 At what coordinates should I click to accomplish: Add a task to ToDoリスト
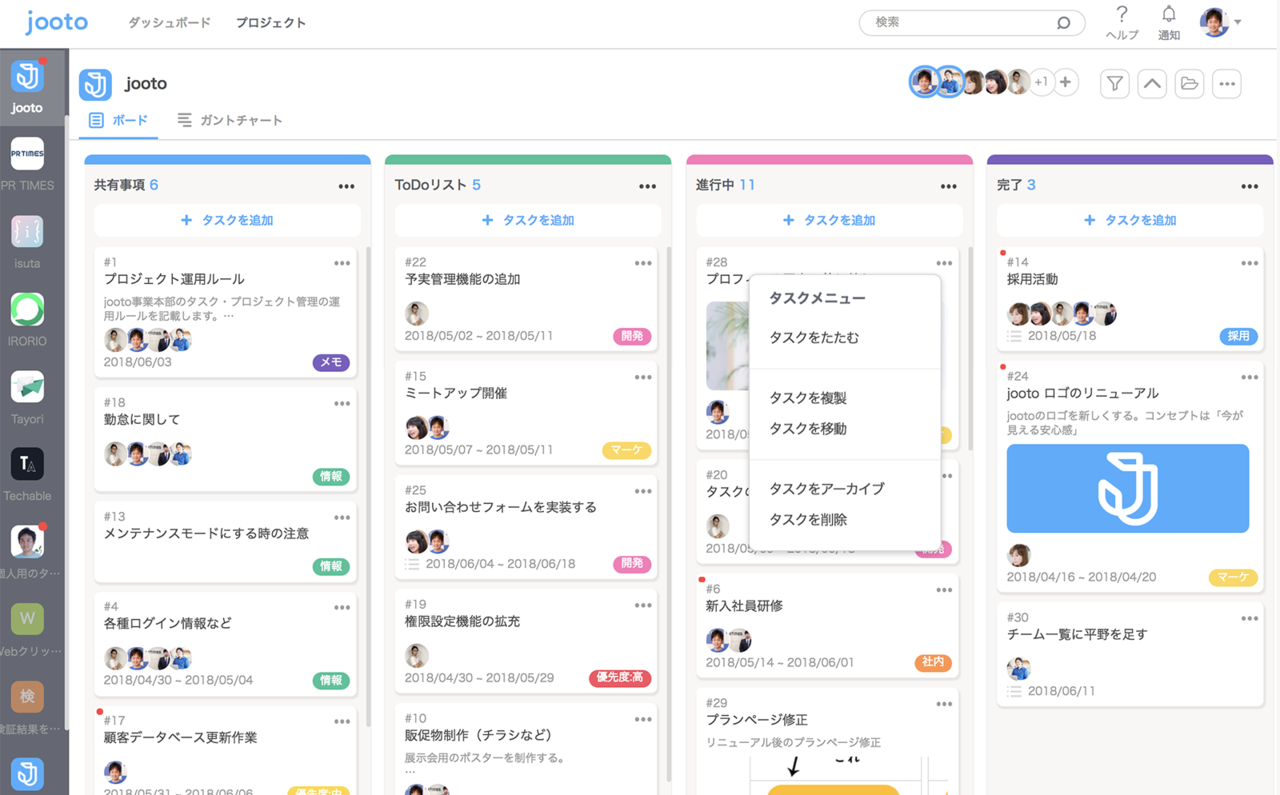[528, 220]
